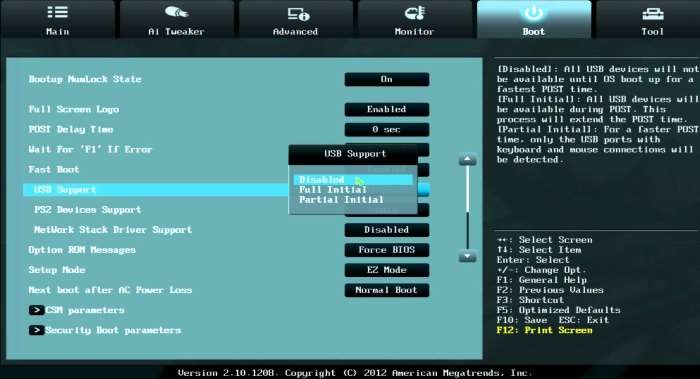Screen dimensions: 700x379
Task: Select the Monitor thermometer icon
Action: point(414,13)
